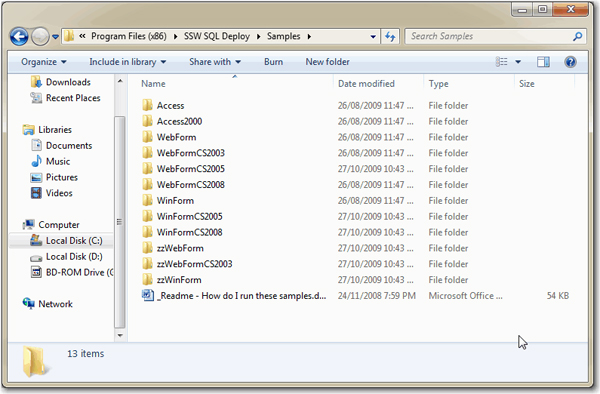Click the search magnifier icon

(577, 37)
